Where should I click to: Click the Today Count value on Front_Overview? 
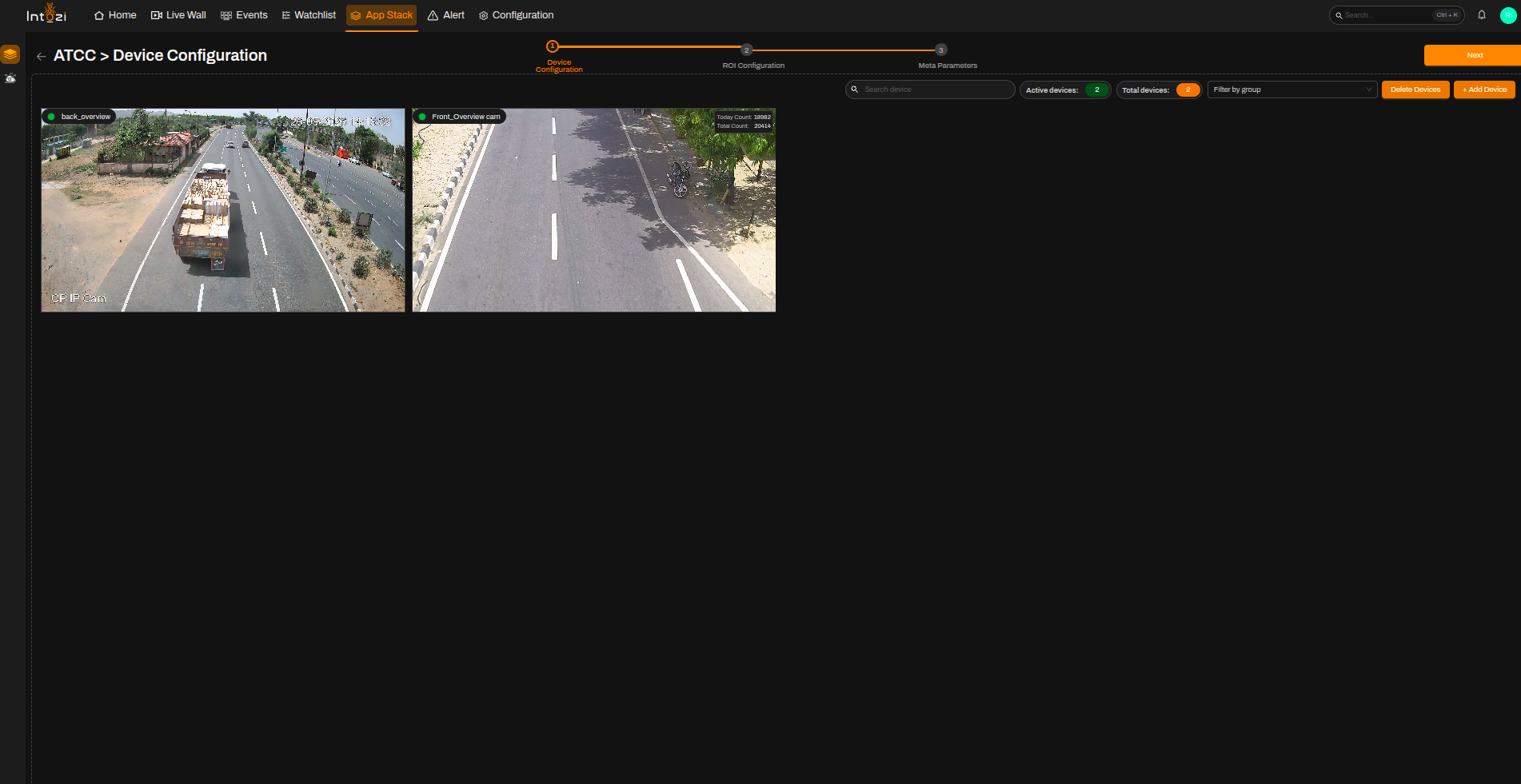762,117
